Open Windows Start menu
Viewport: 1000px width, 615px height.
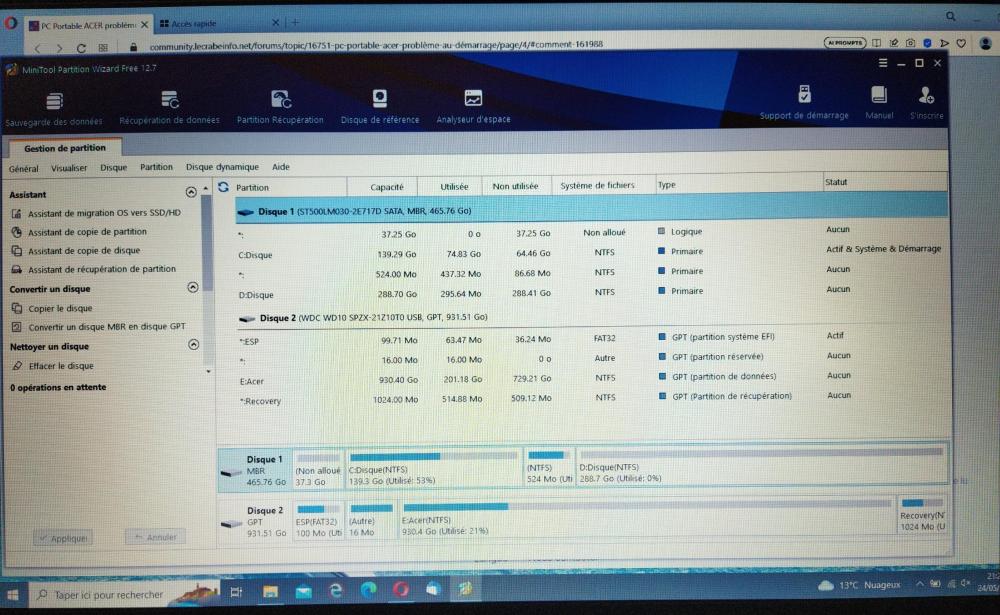point(12,595)
